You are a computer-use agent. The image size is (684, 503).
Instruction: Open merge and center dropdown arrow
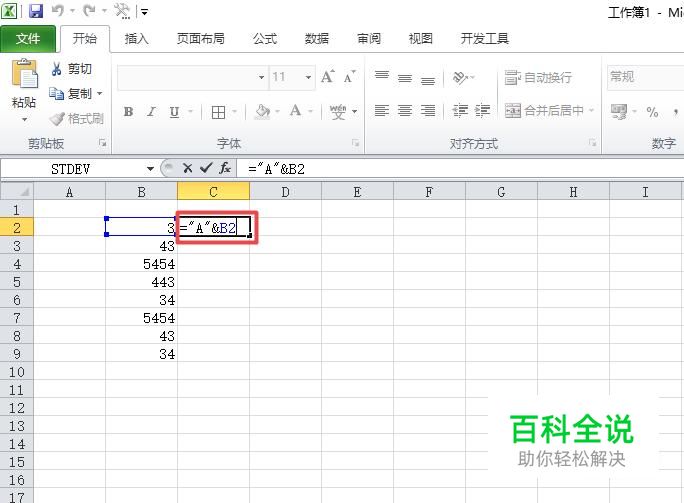click(592, 110)
